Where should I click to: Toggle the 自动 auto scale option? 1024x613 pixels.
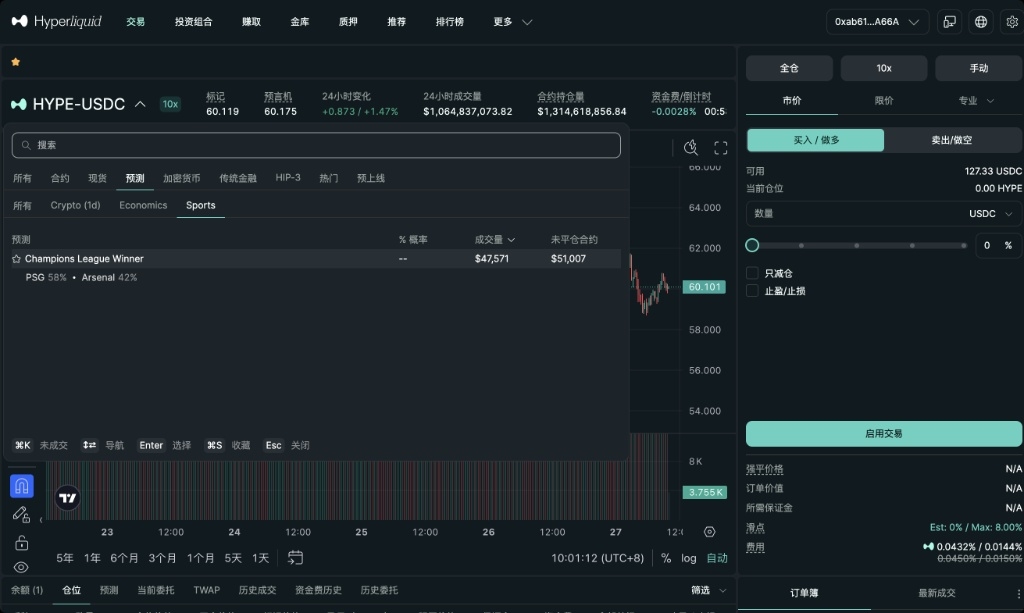point(717,558)
